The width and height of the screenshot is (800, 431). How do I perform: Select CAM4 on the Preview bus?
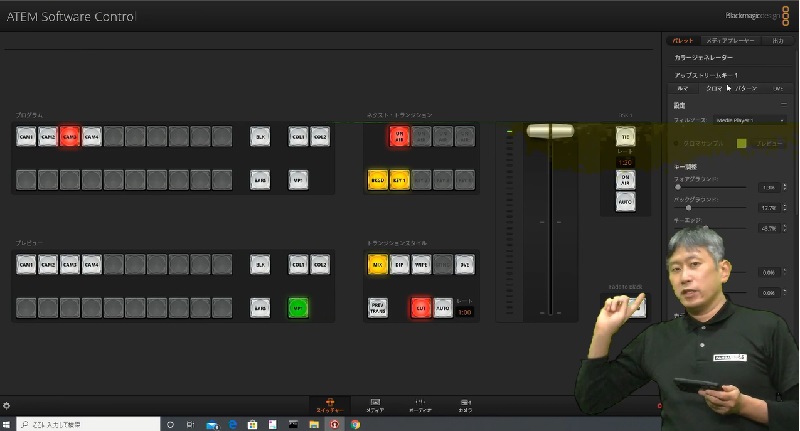[x=92, y=265]
